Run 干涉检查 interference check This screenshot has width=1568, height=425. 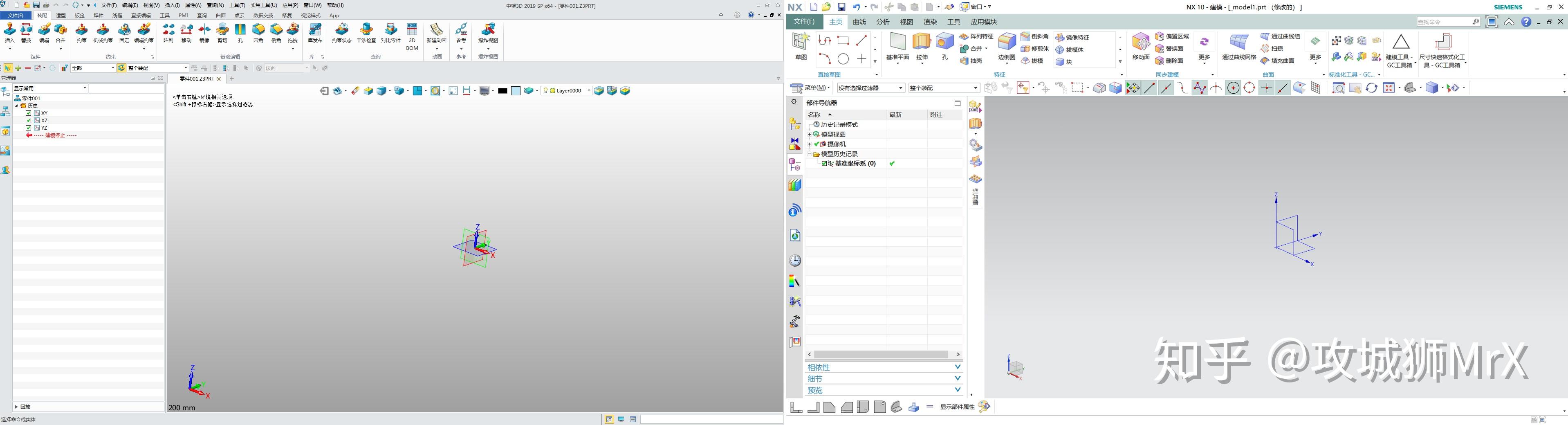pyautogui.click(x=366, y=33)
